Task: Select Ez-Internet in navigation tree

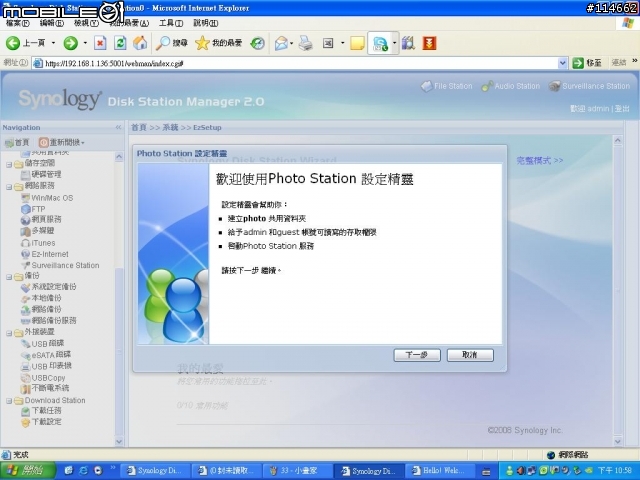Action: click(45, 254)
